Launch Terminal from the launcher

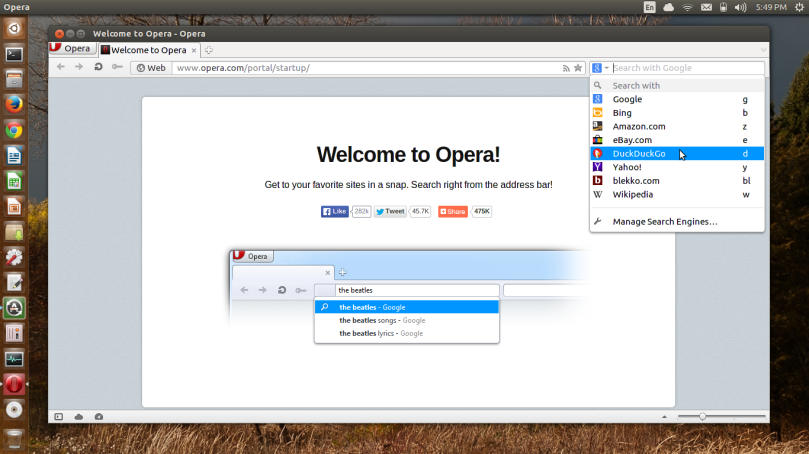tap(14, 54)
